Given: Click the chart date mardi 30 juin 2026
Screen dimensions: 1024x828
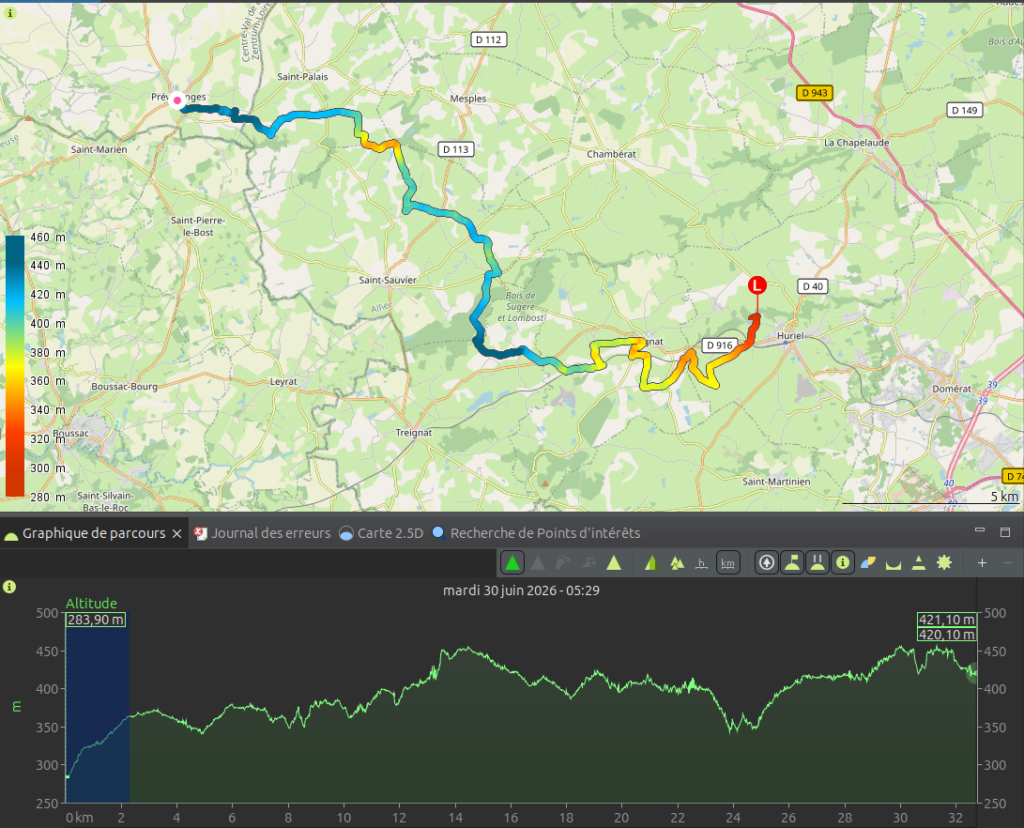Looking at the screenshot, I should click(521, 590).
